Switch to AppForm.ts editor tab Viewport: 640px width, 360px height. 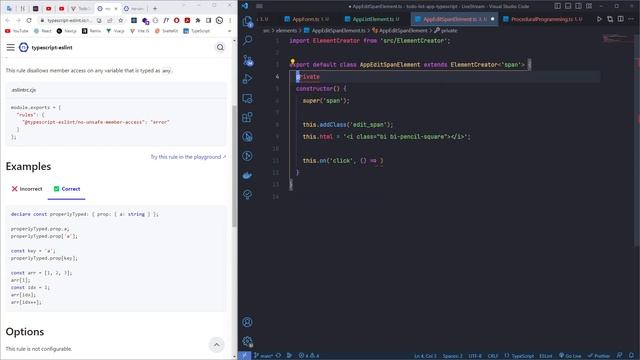307,19
